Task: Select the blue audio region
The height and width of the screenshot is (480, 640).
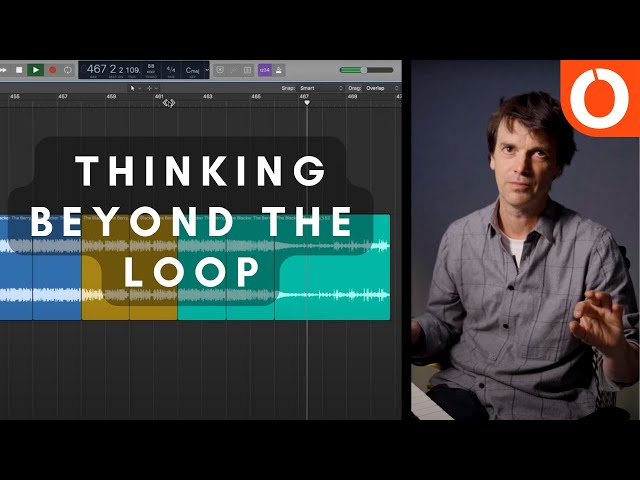Action: coord(40,267)
